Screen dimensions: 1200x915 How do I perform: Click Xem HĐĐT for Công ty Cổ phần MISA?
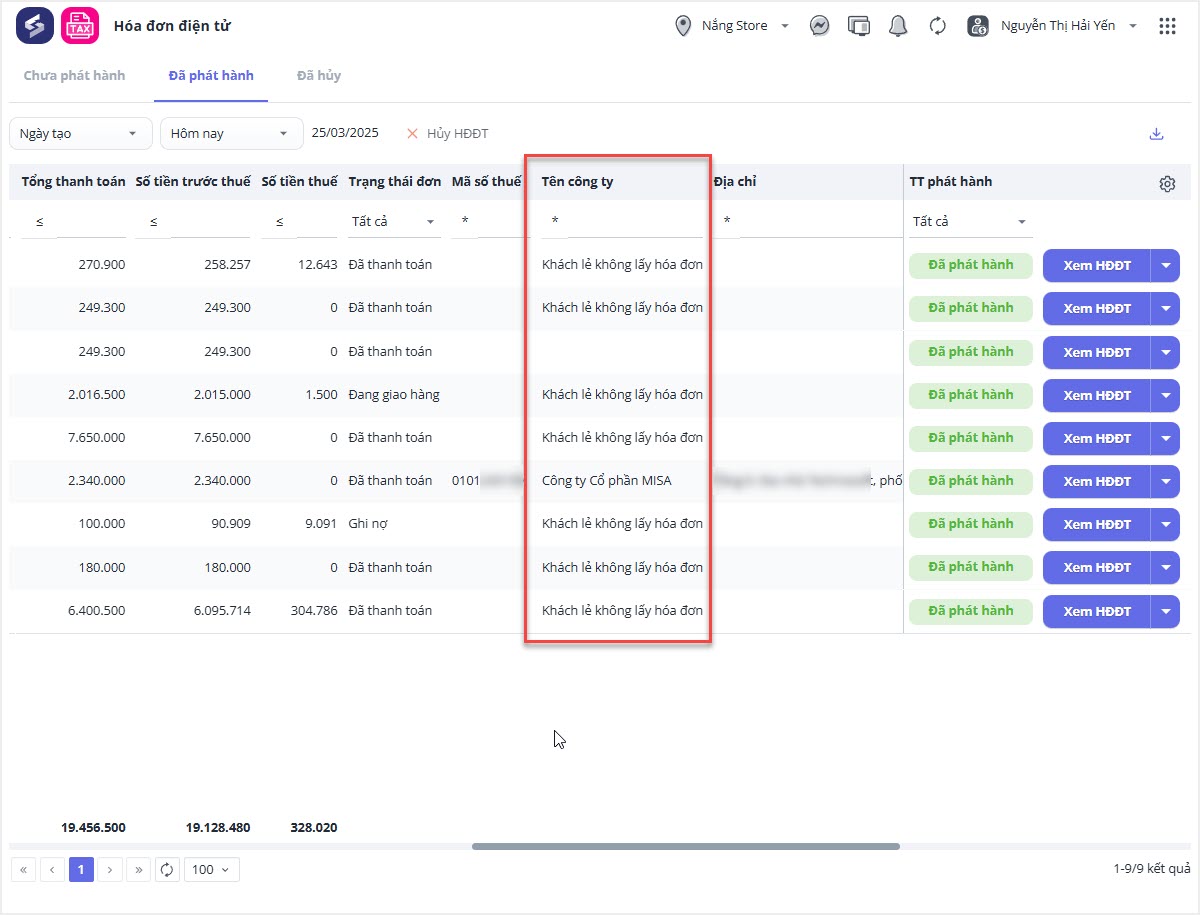click(1096, 481)
